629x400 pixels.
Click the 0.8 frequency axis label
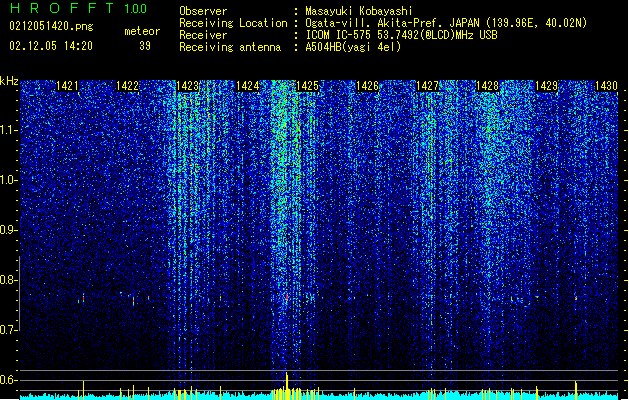point(9,280)
